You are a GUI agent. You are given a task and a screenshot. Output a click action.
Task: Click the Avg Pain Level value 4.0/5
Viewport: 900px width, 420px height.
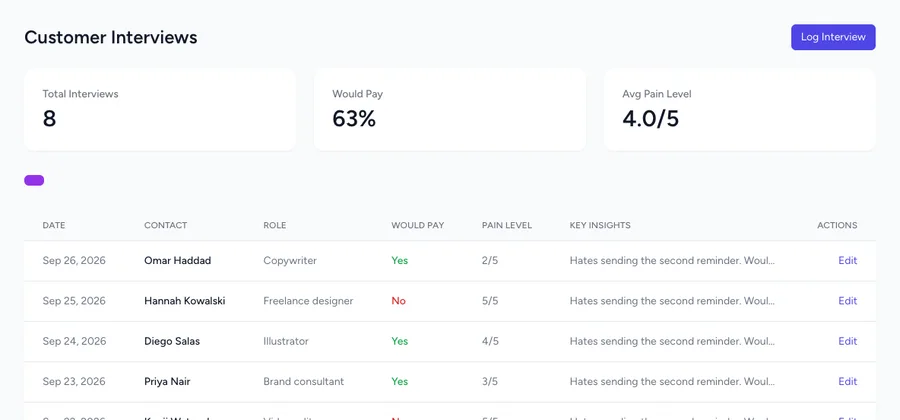pos(650,119)
